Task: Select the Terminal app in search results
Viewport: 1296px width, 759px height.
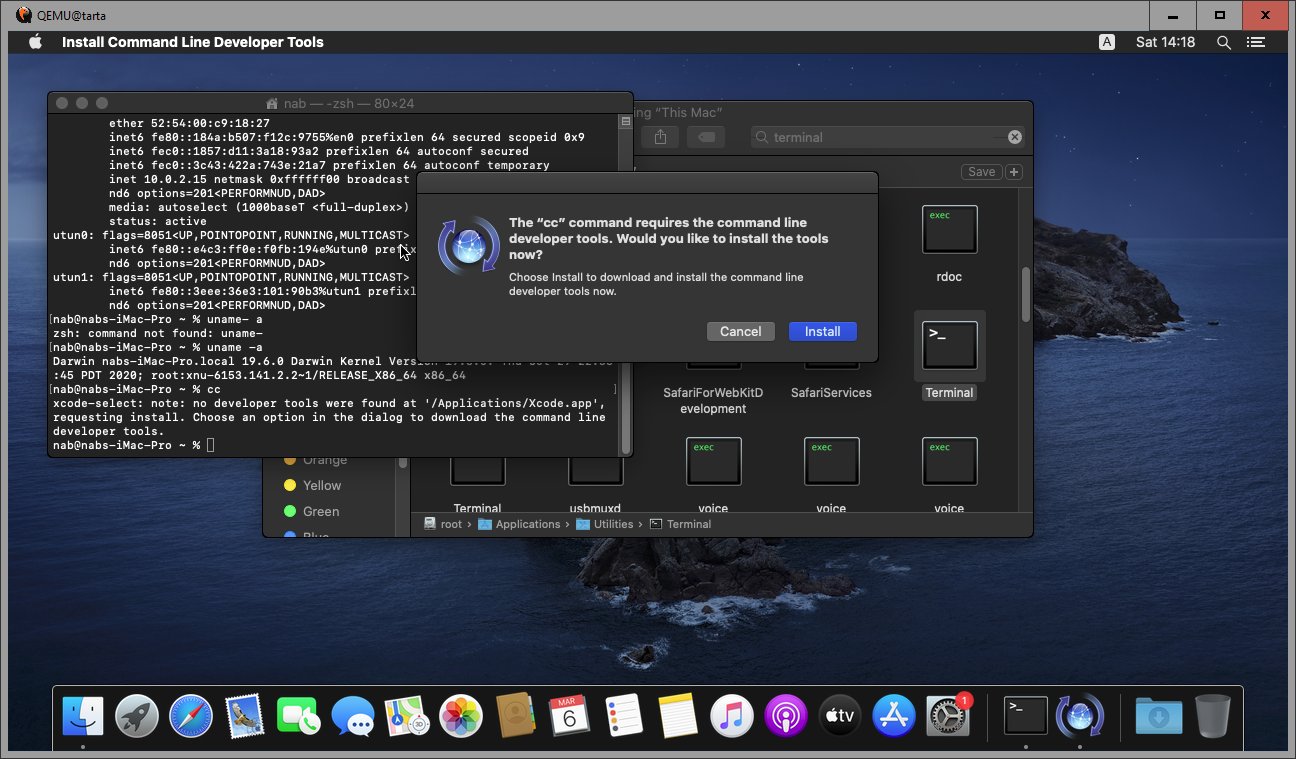Action: (949, 346)
